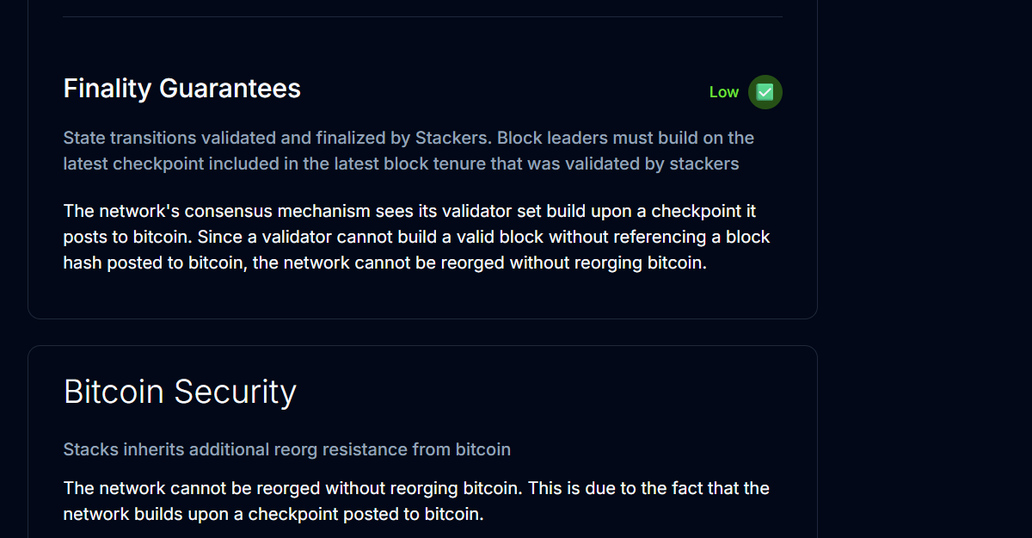Click the line 'The network's consensus mechanism sees'
The height and width of the screenshot is (538, 1032).
[409, 211]
